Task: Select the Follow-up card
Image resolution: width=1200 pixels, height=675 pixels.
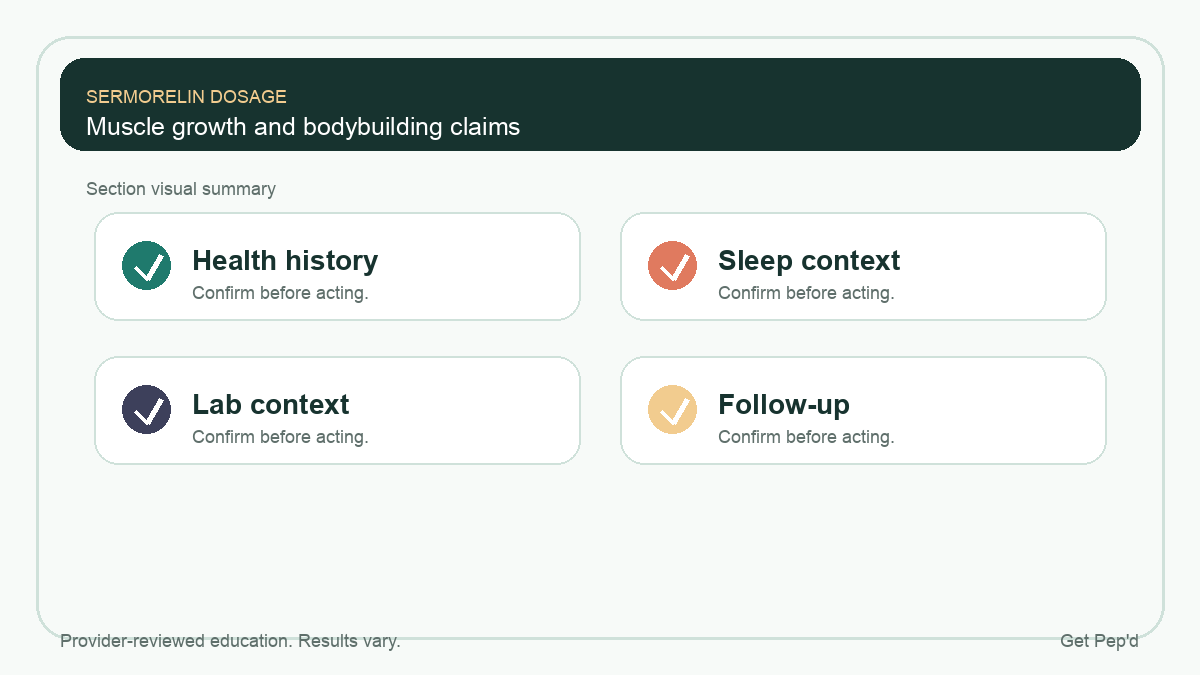Action: [x=863, y=410]
